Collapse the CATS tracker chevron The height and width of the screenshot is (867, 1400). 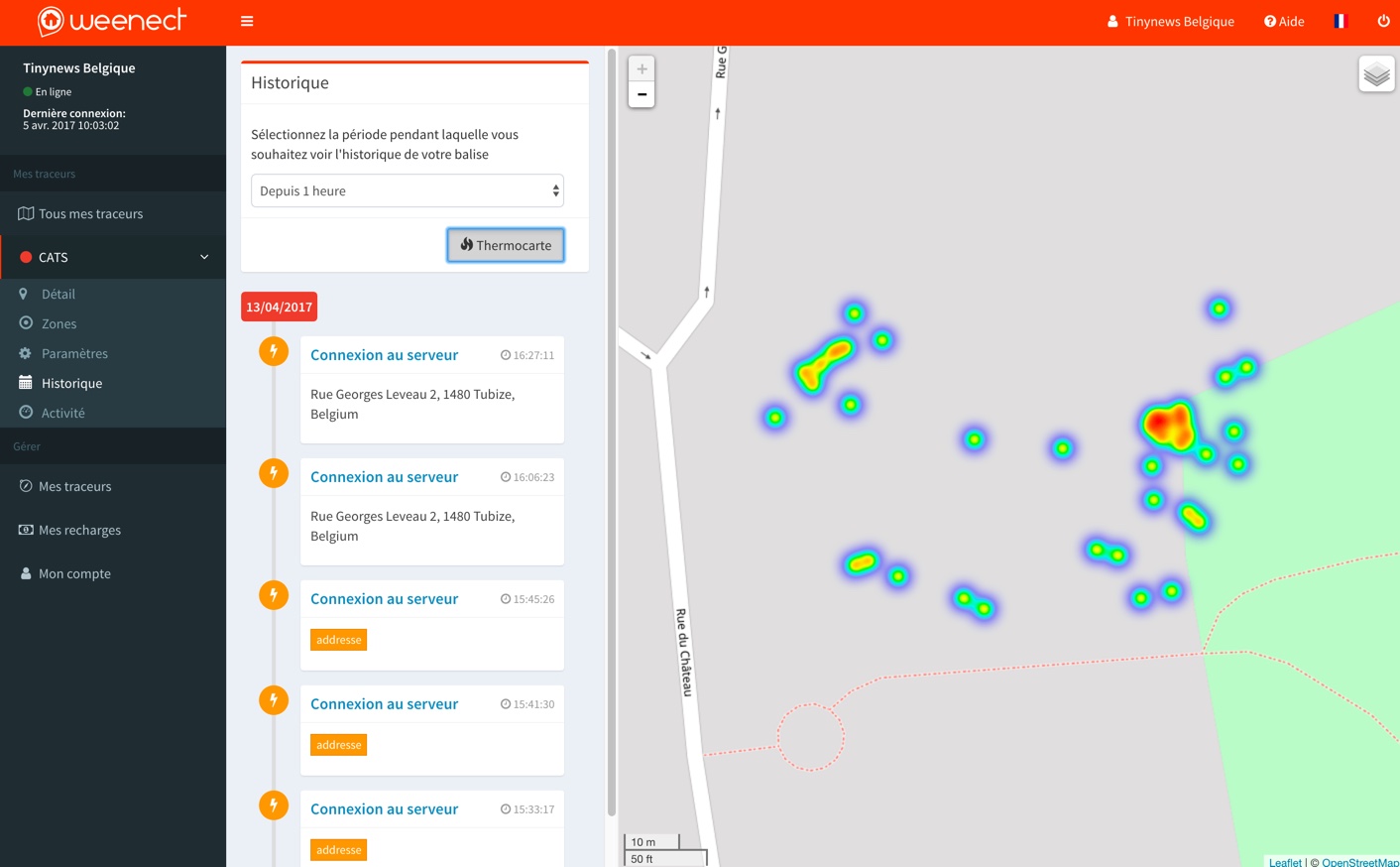[x=204, y=257]
